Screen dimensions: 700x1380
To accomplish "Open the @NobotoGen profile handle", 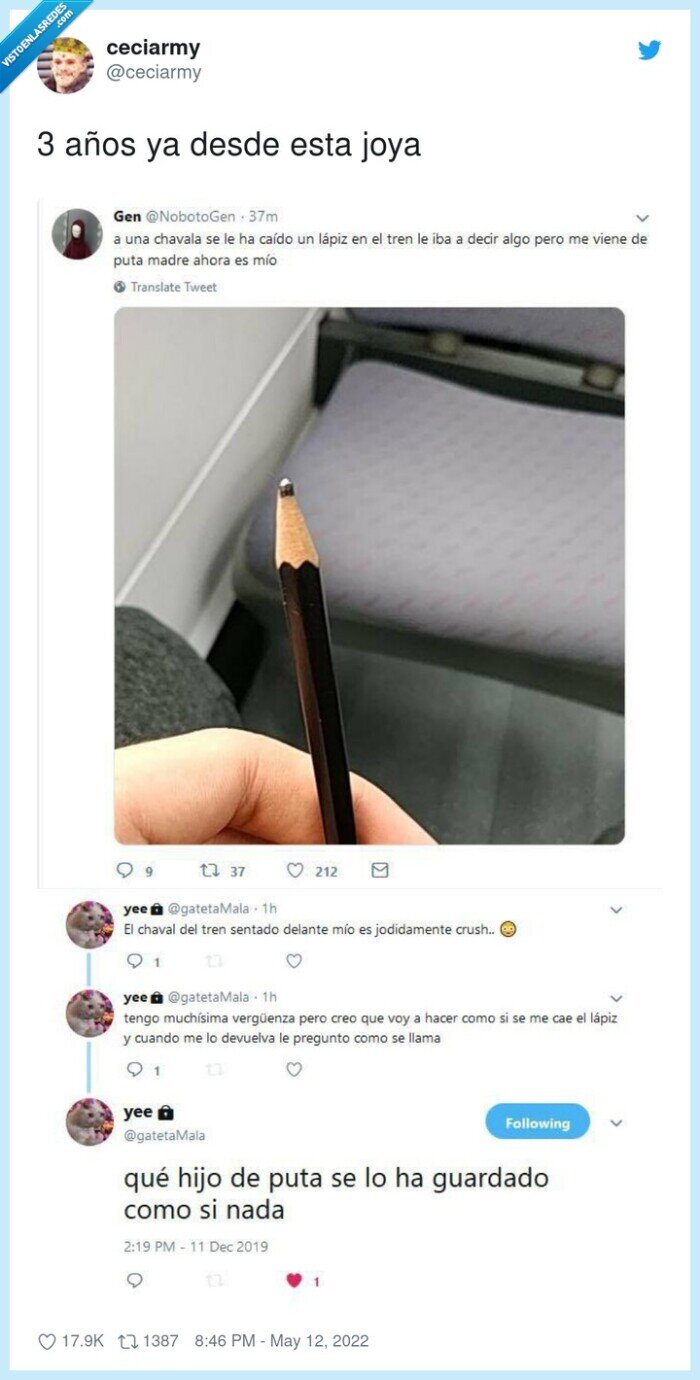I will [x=194, y=216].
